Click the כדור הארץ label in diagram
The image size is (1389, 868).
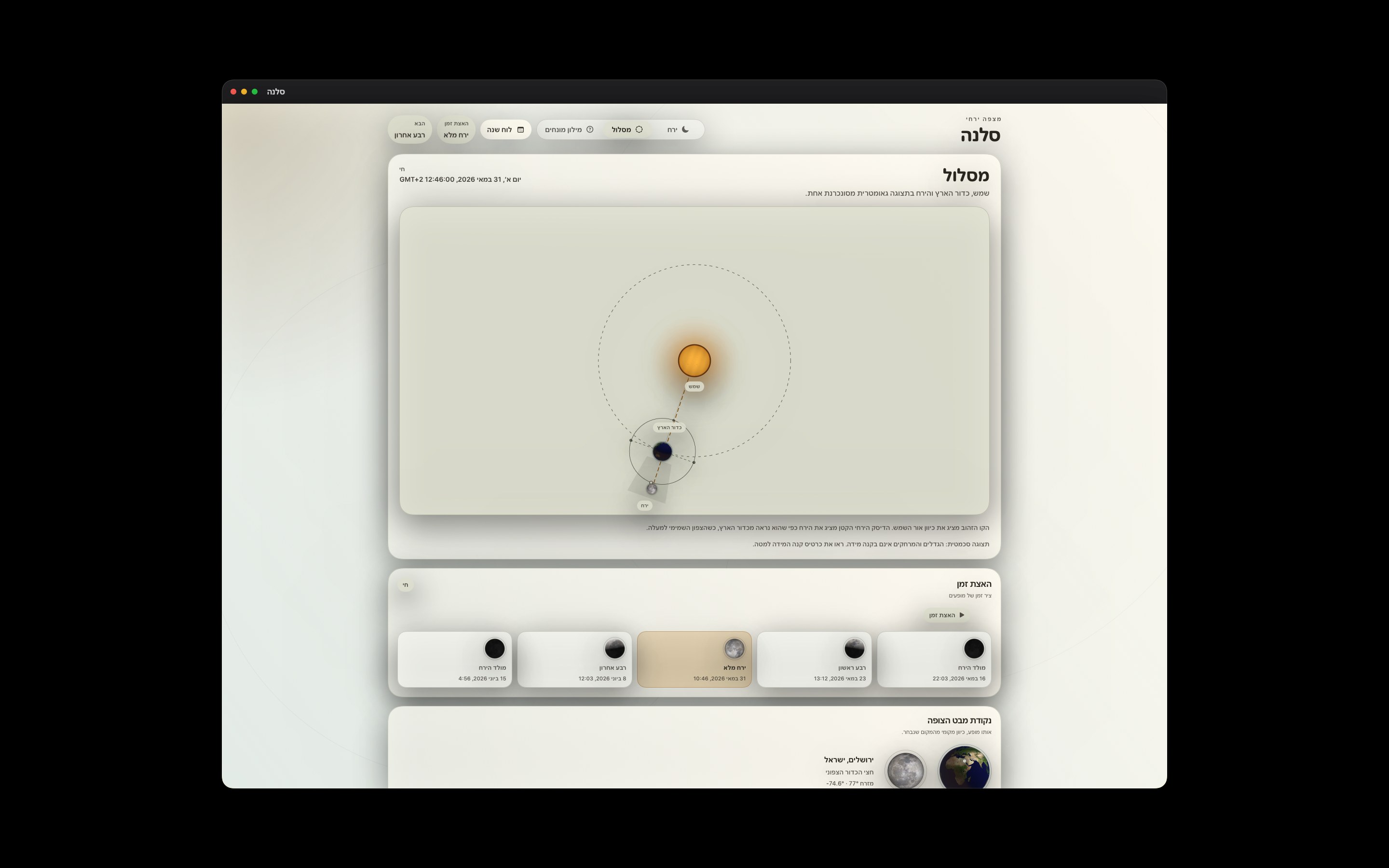(669, 428)
